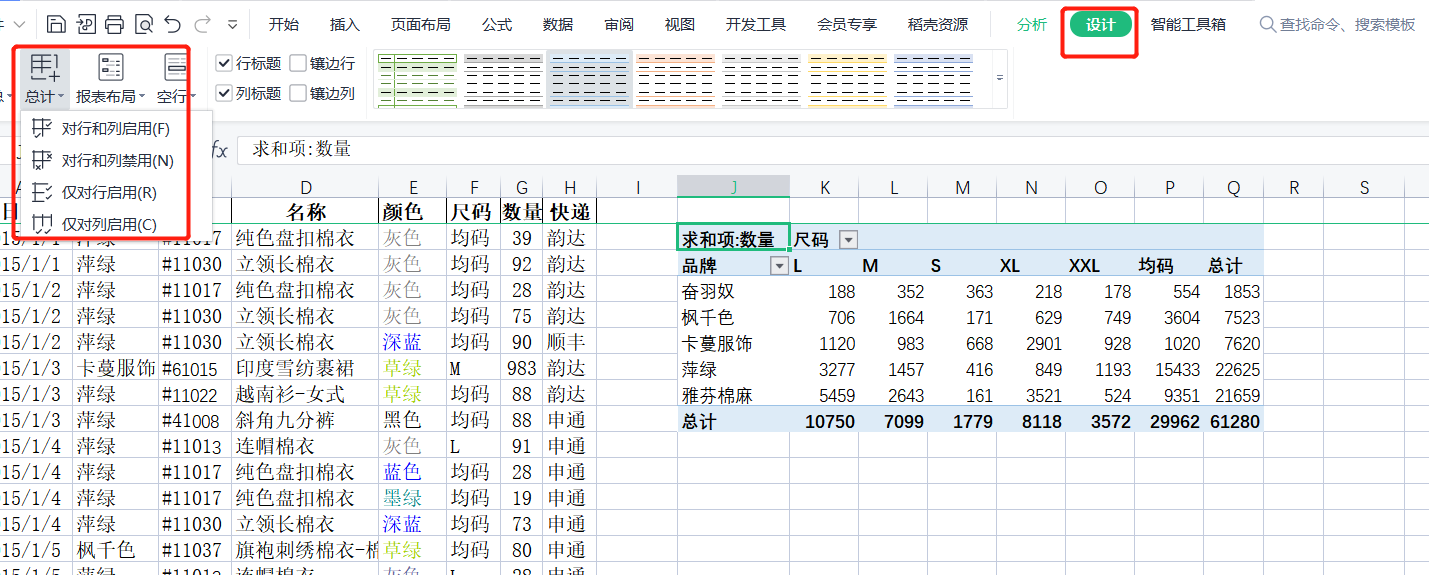Click the 空行 blank rows icon
This screenshot has width=1429, height=575.
pos(176,68)
